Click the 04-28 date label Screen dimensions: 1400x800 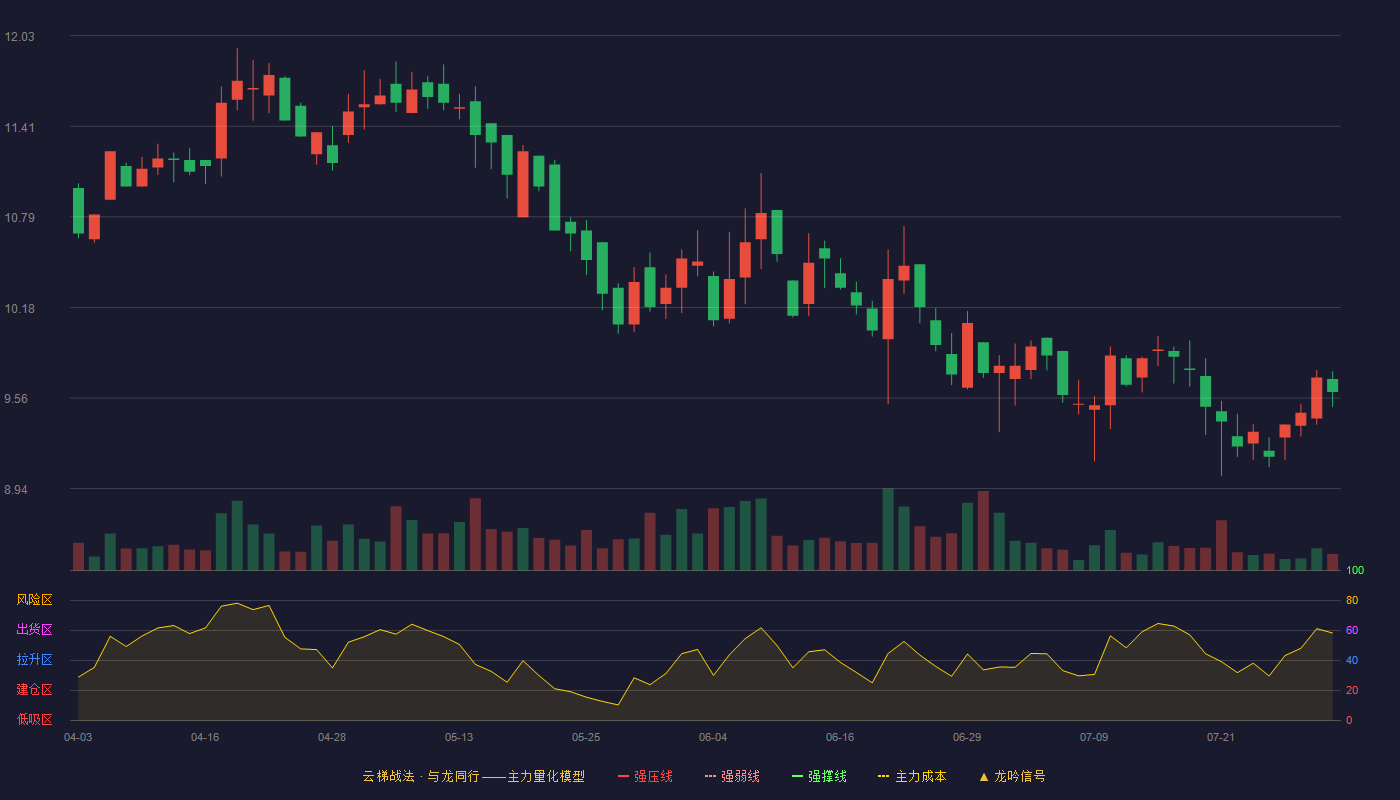(x=332, y=738)
